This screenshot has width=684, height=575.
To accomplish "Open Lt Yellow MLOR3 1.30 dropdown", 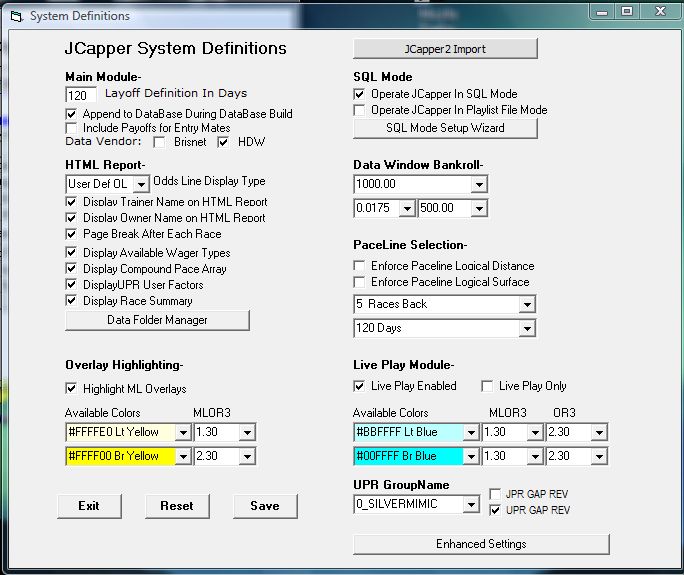I will click(247, 432).
